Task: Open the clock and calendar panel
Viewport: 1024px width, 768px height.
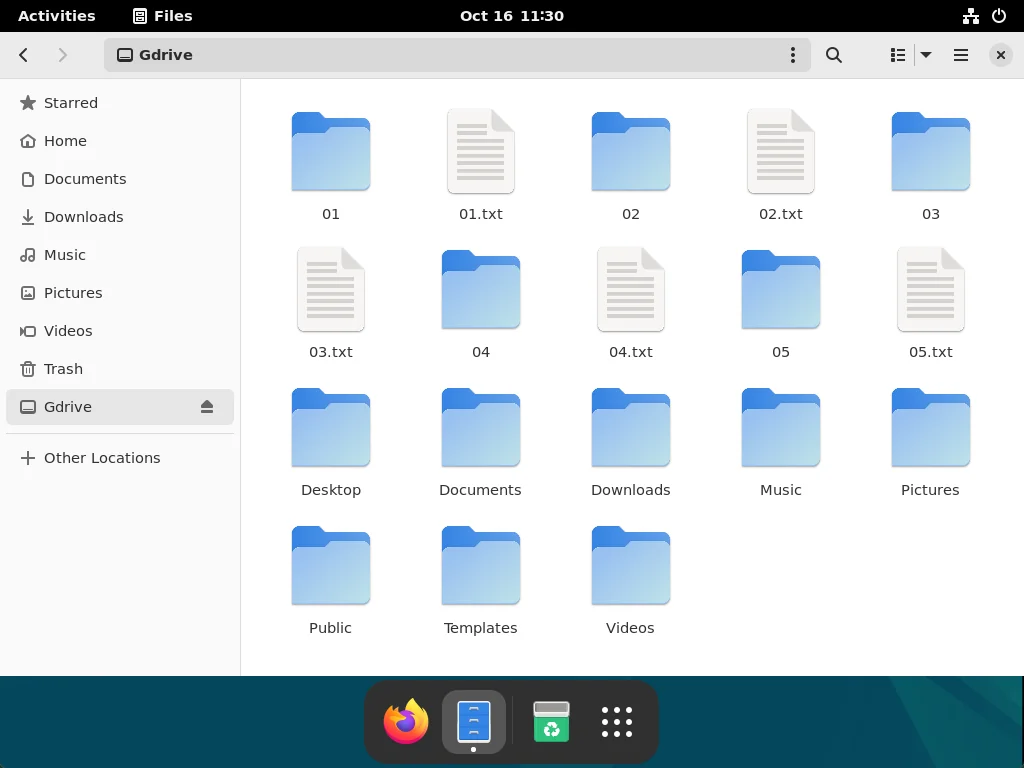Action: 511,16
